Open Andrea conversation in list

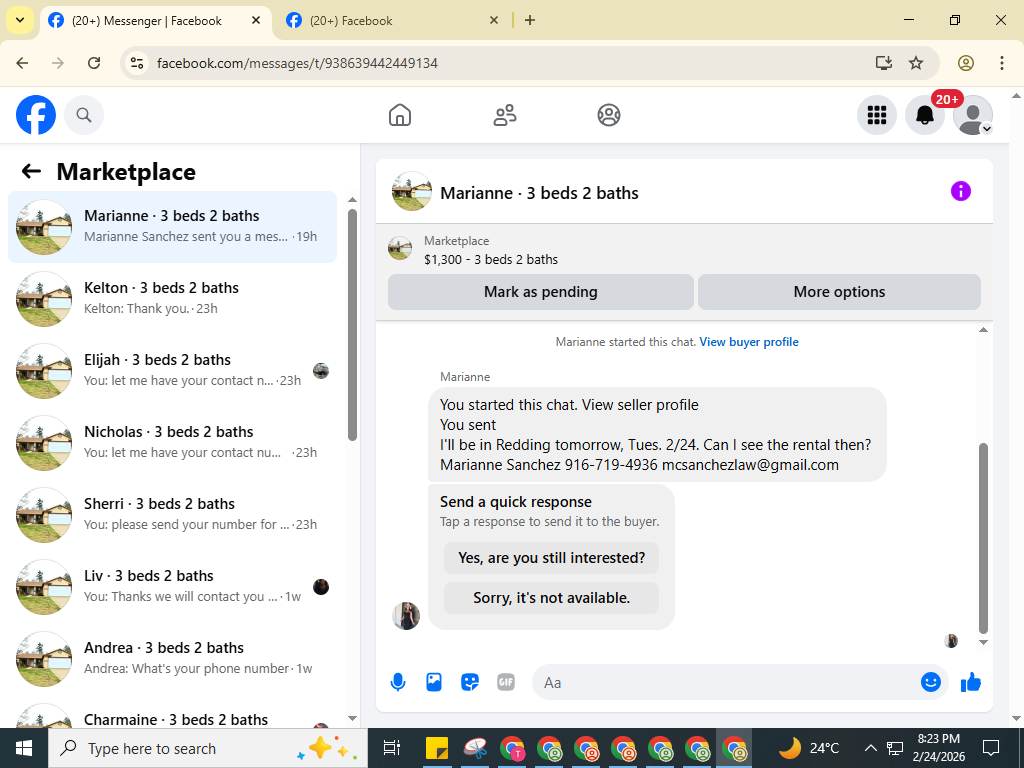pos(172,658)
